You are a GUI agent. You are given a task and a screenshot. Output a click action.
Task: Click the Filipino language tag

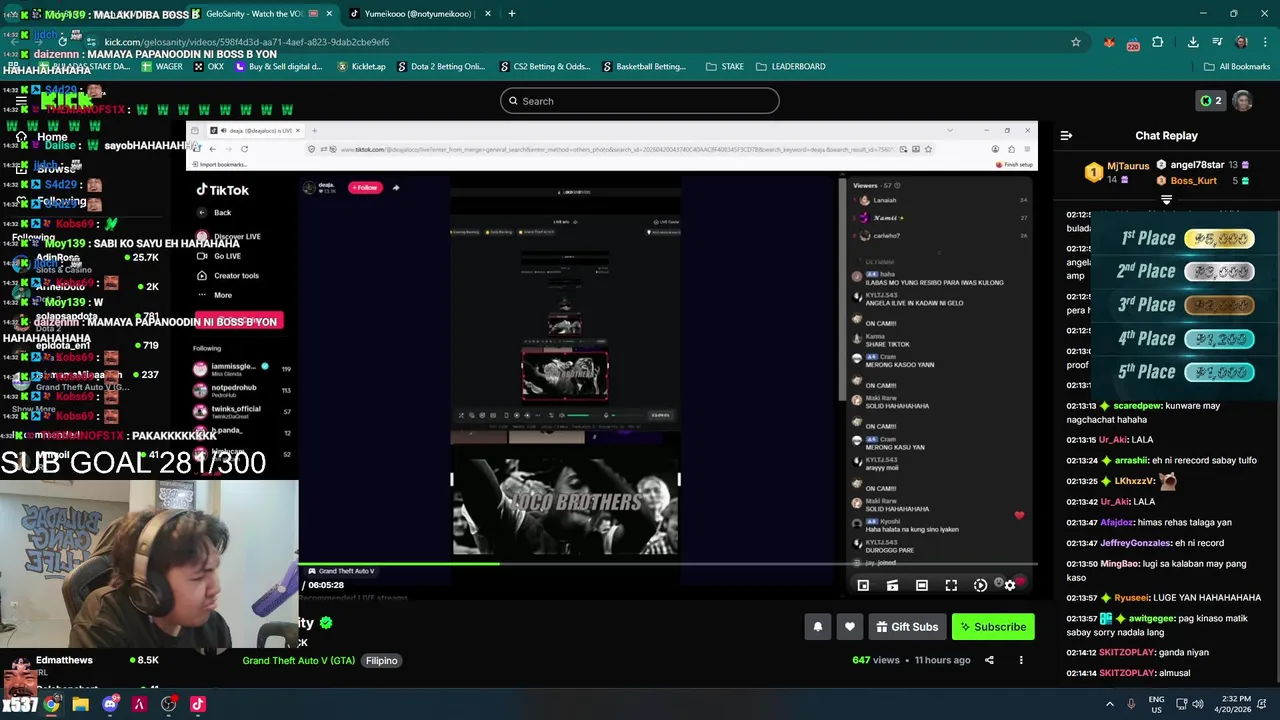click(381, 661)
